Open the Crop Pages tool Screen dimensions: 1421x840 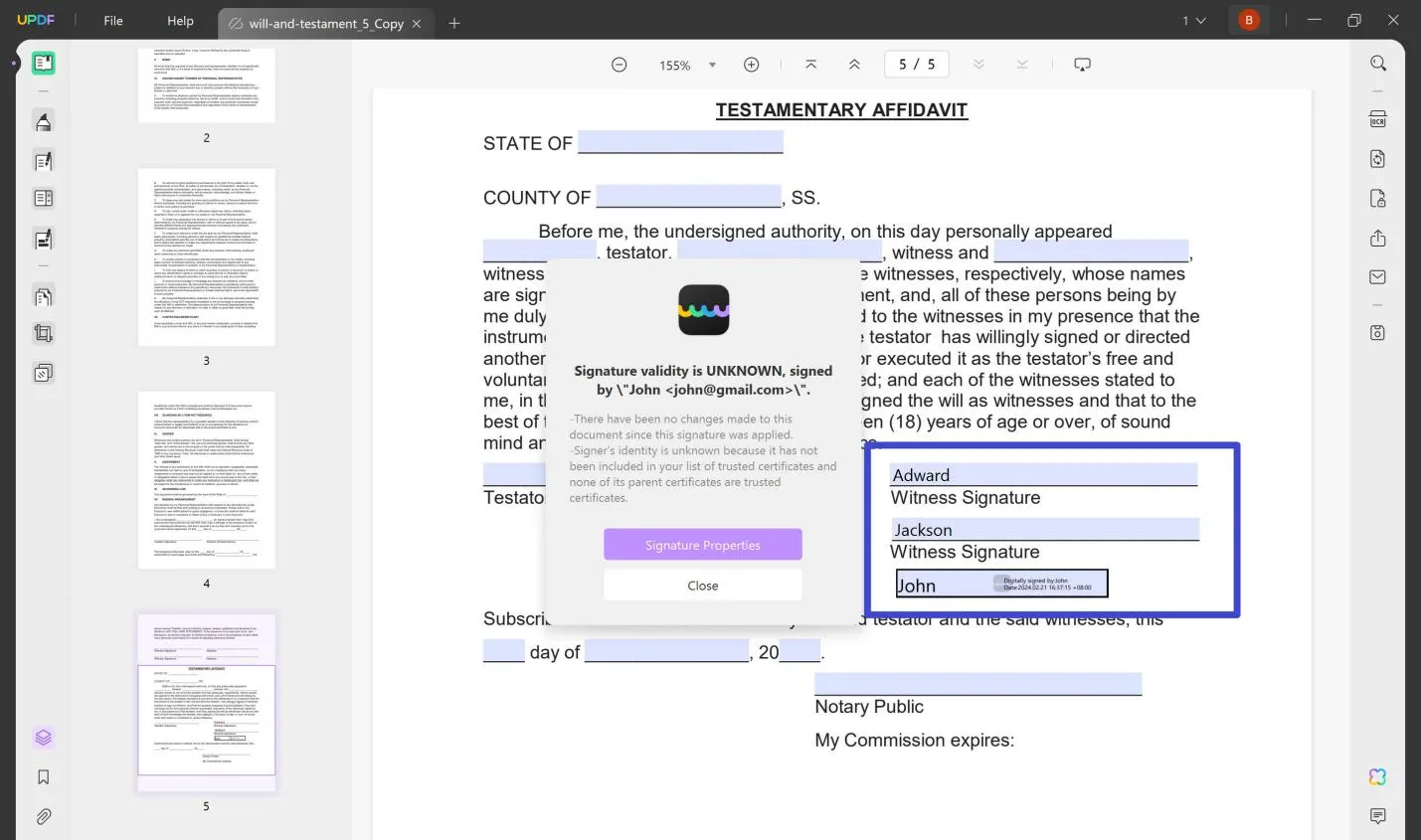(x=43, y=334)
